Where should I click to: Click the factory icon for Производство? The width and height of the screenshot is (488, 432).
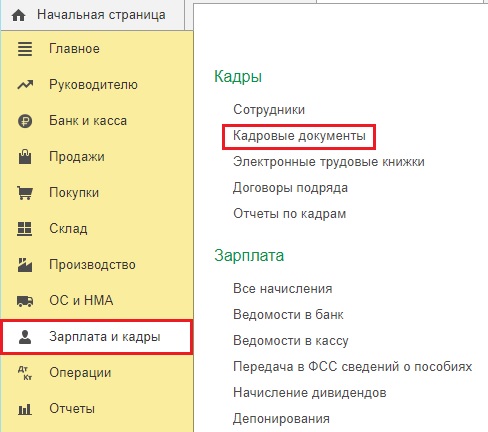click(x=25, y=265)
